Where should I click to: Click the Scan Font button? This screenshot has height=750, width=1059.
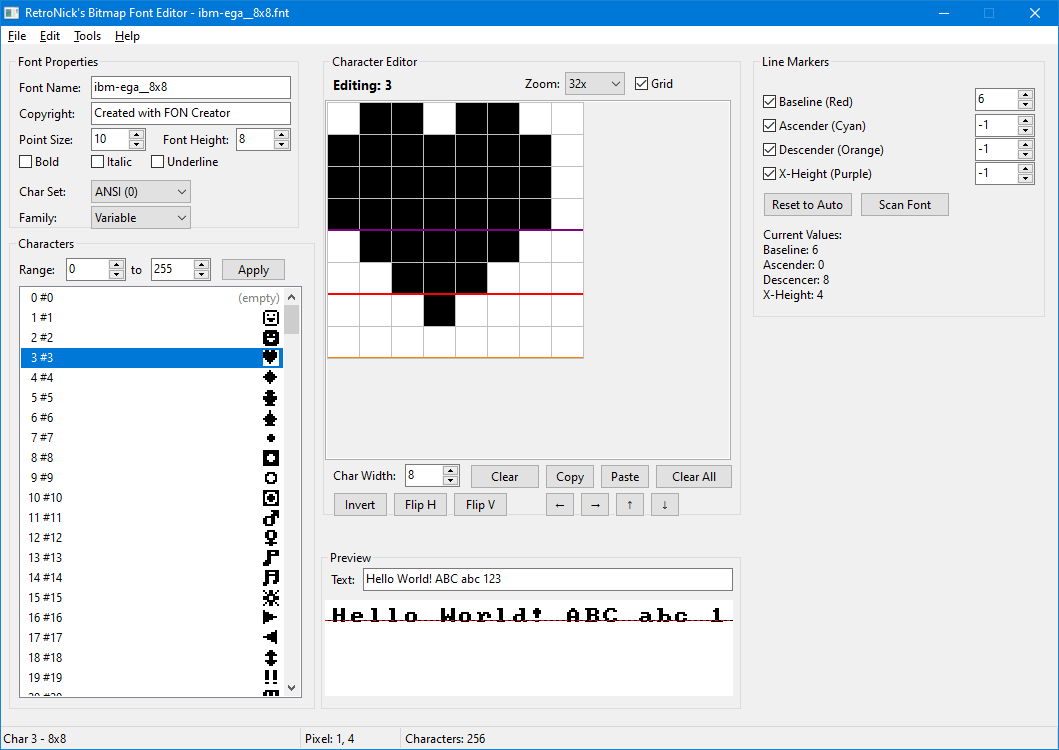point(904,205)
